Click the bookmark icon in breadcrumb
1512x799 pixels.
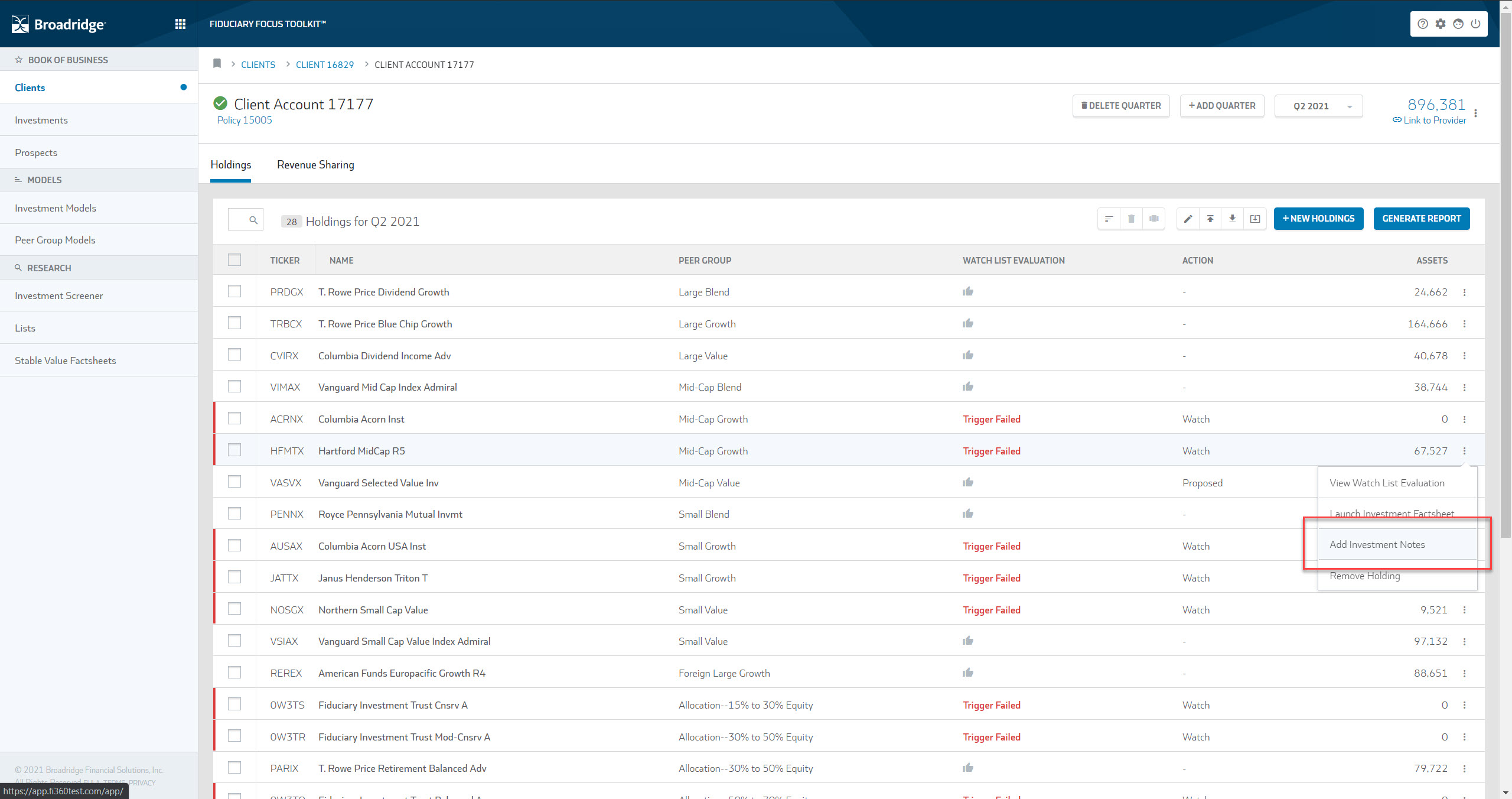click(x=217, y=64)
